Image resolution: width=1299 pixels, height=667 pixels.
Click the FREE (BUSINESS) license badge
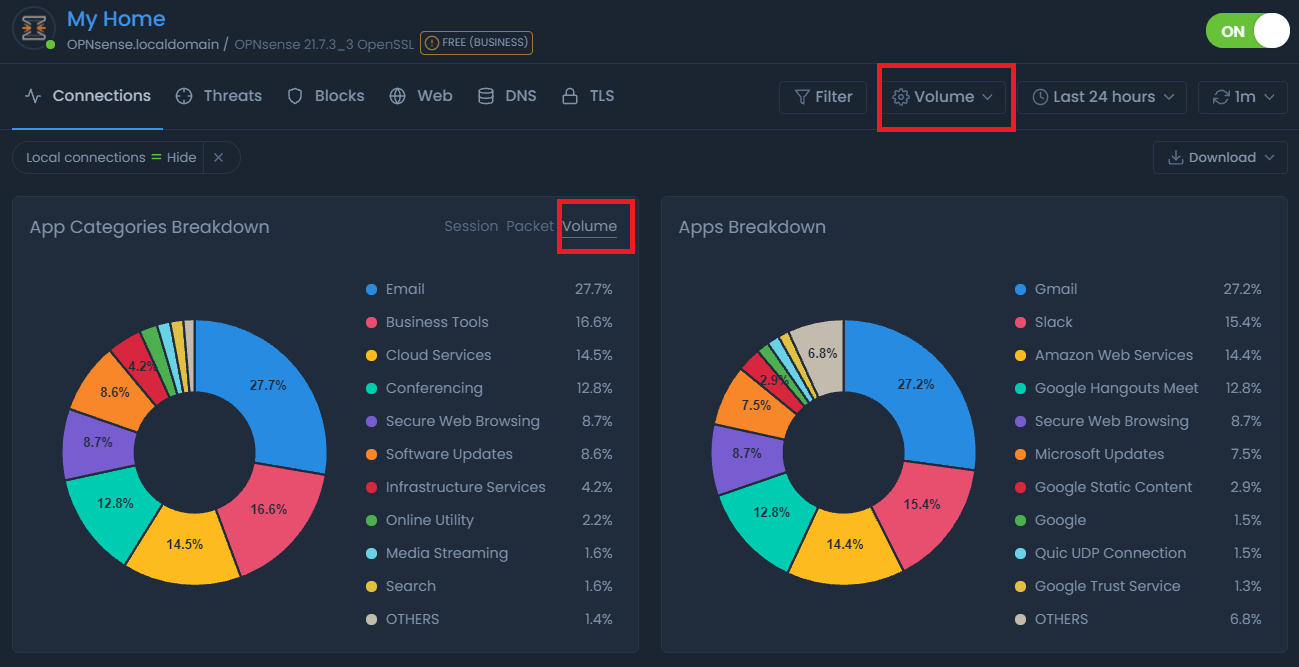coord(476,43)
